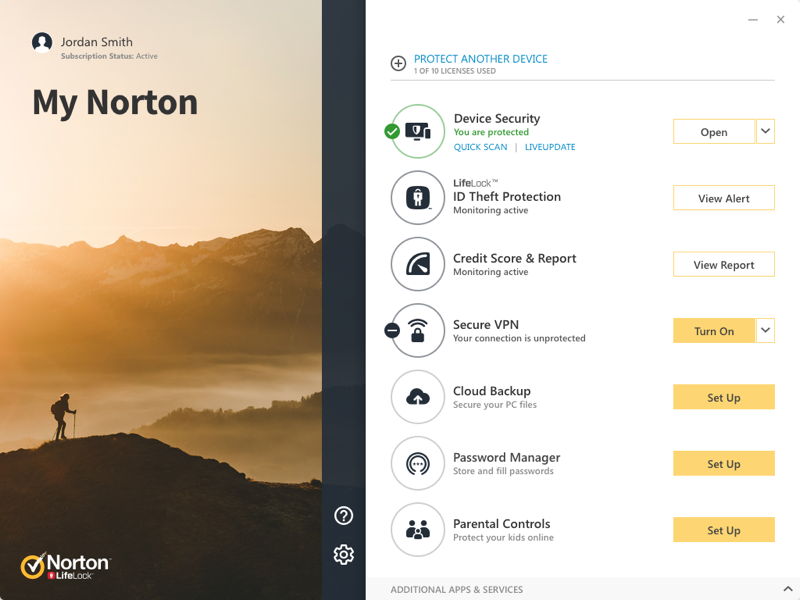Run a Quick Scan
The image size is (800, 600).
click(481, 147)
